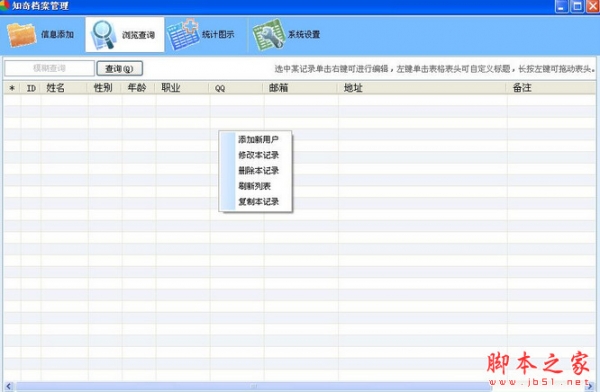The image size is (600, 392).
Task: Open the 系统设置 wrench icon
Action: coord(269,35)
